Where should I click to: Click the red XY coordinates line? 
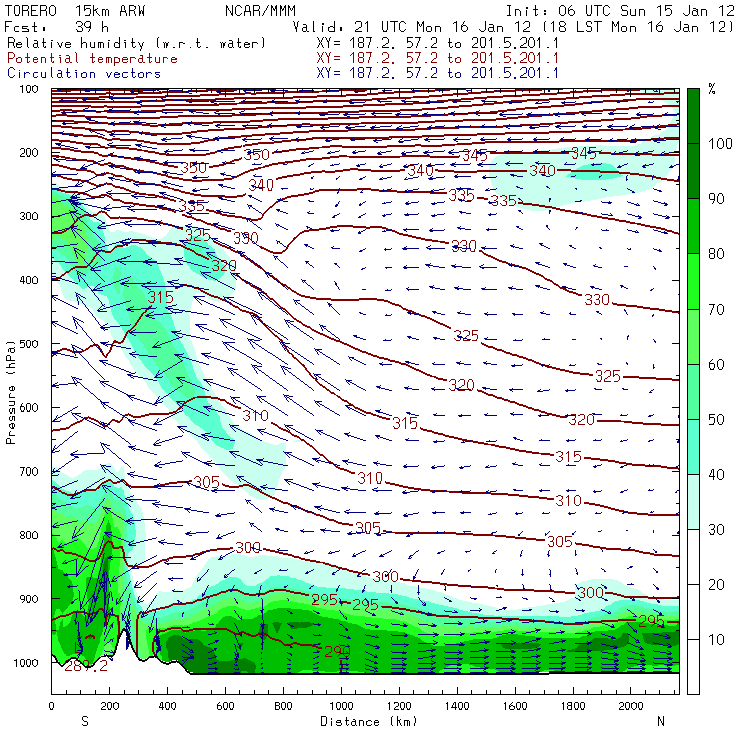[437, 59]
